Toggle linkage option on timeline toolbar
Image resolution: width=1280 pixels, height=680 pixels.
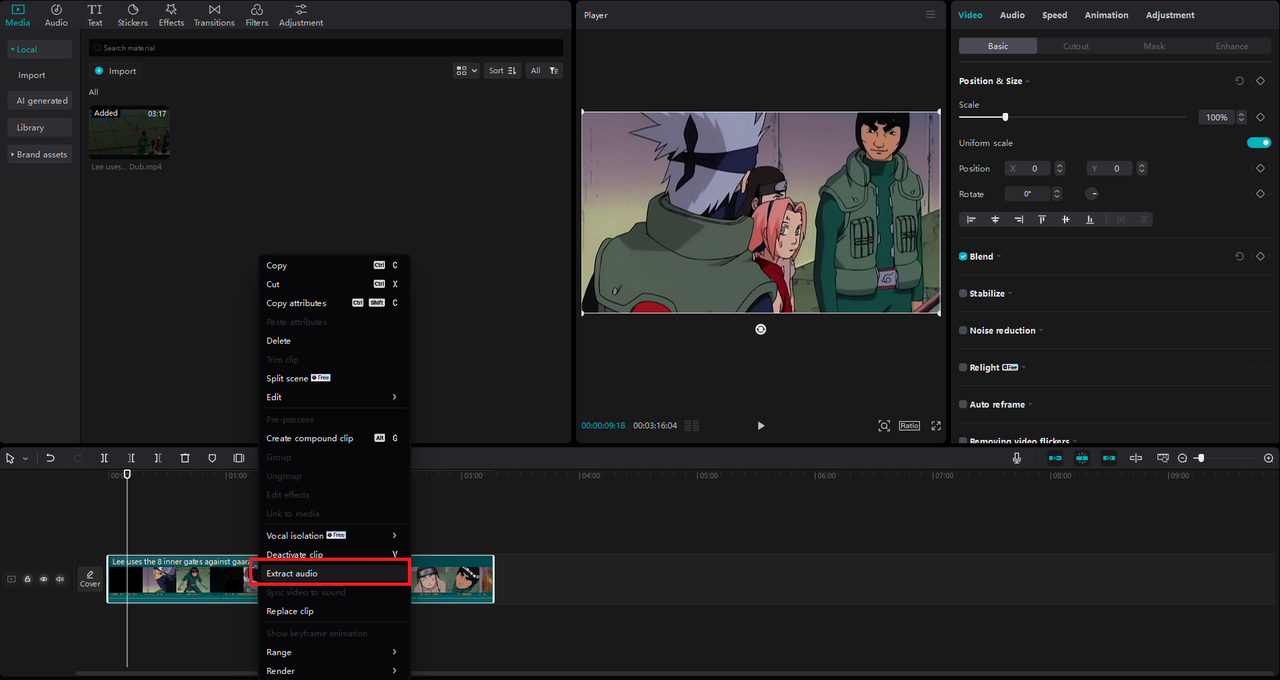coord(1109,458)
